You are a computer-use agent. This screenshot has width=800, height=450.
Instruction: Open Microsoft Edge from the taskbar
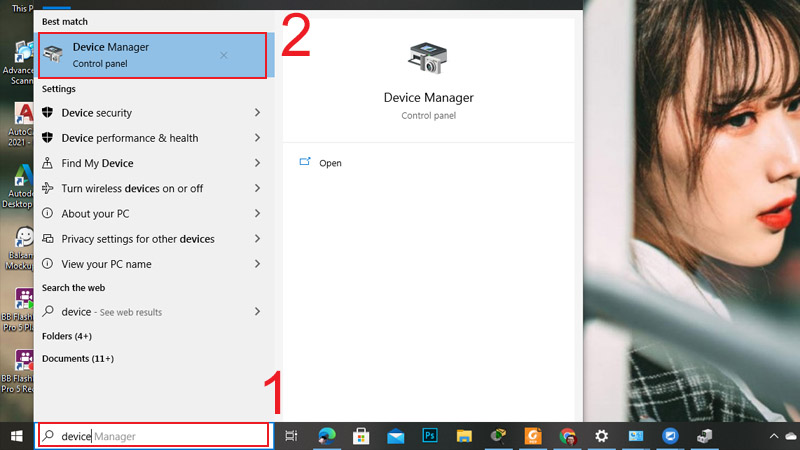click(x=326, y=436)
